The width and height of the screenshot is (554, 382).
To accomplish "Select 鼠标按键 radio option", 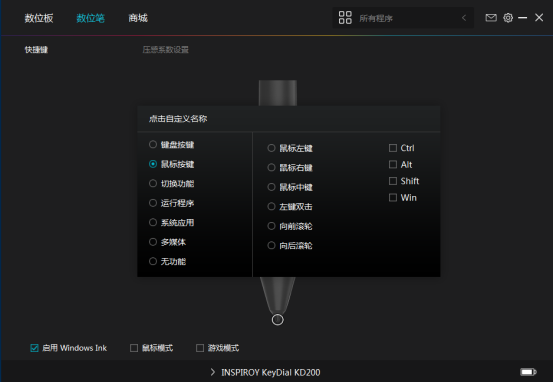I will pyautogui.click(x=153, y=164).
